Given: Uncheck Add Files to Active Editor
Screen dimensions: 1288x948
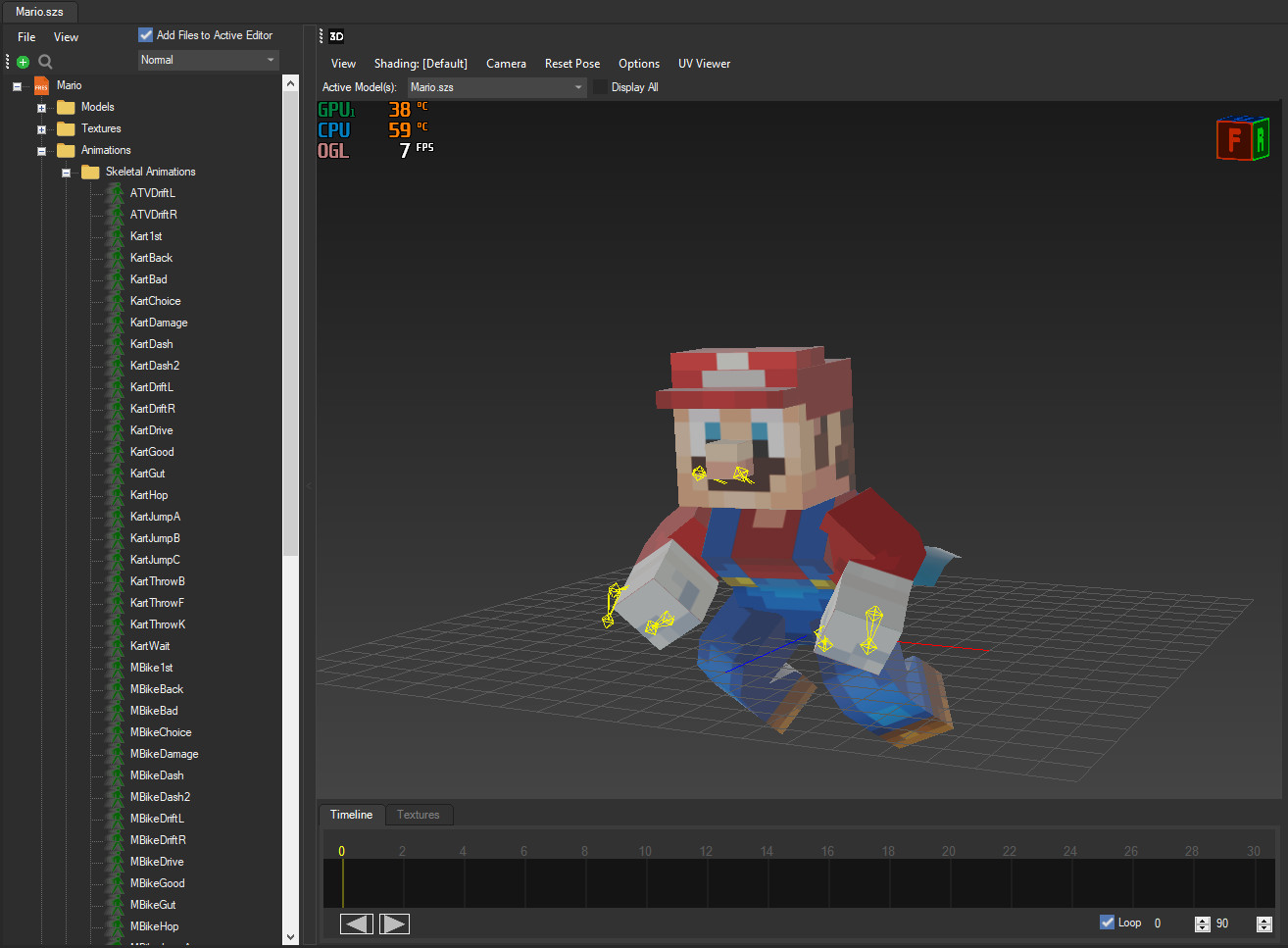Looking at the screenshot, I should 145,33.
